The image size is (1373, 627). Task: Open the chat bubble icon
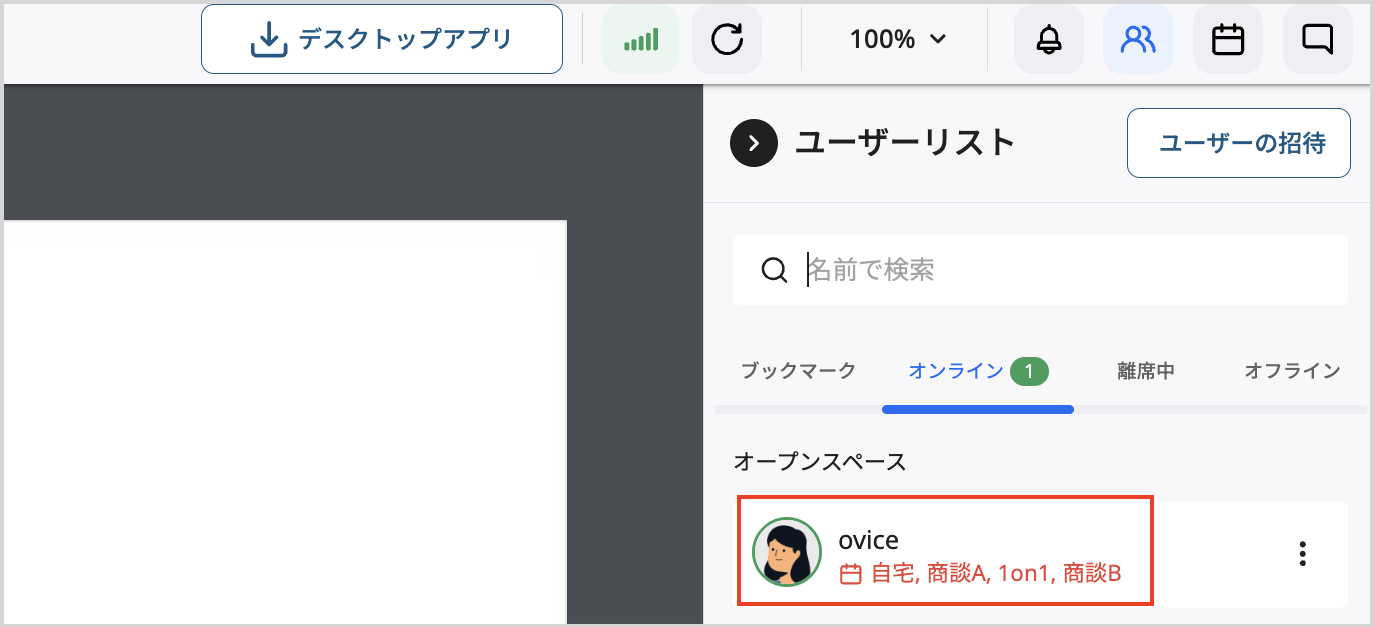[x=1317, y=39]
